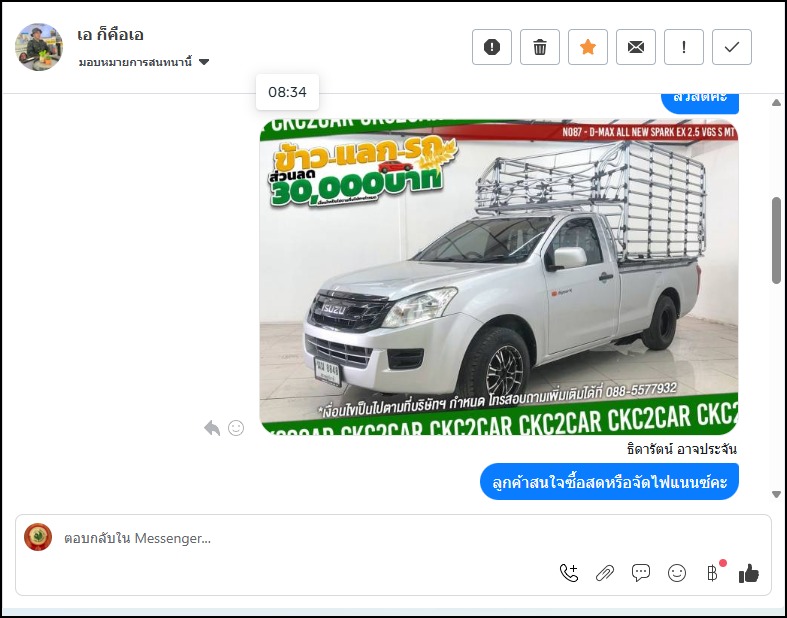The width and height of the screenshot is (787, 618).
Task: Mark conversation unread with envelope icon
Action: (635, 47)
